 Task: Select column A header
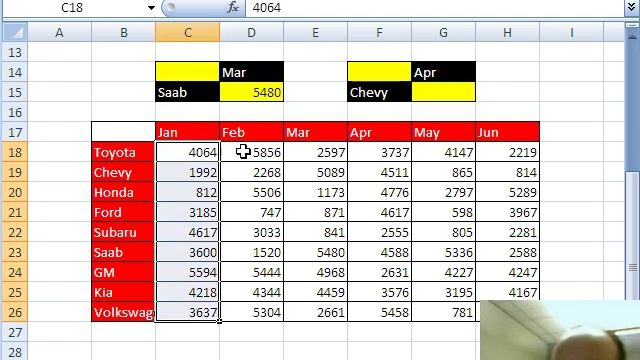[60, 32]
